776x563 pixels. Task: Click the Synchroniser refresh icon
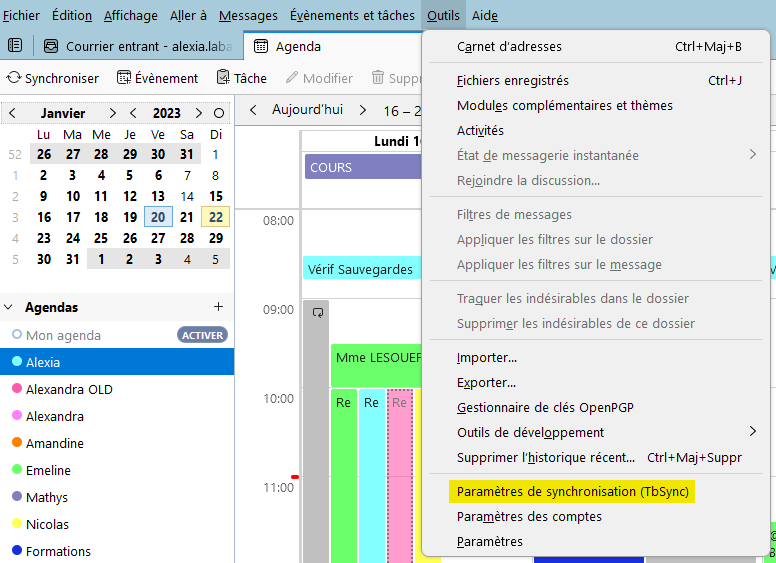[x=14, y=78]
